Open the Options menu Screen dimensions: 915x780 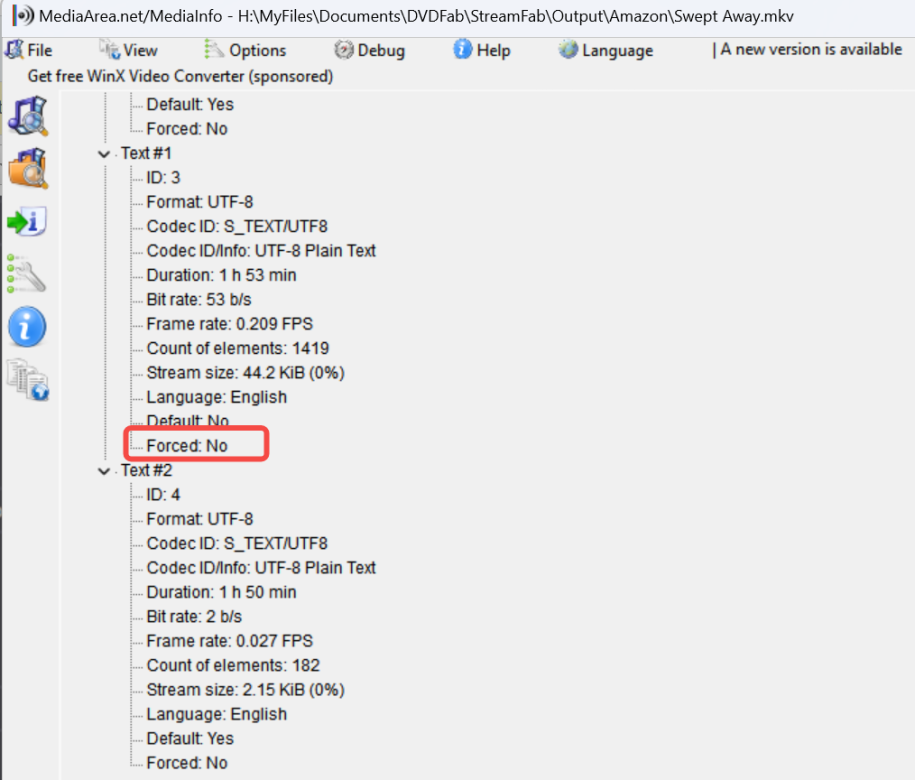245,50
